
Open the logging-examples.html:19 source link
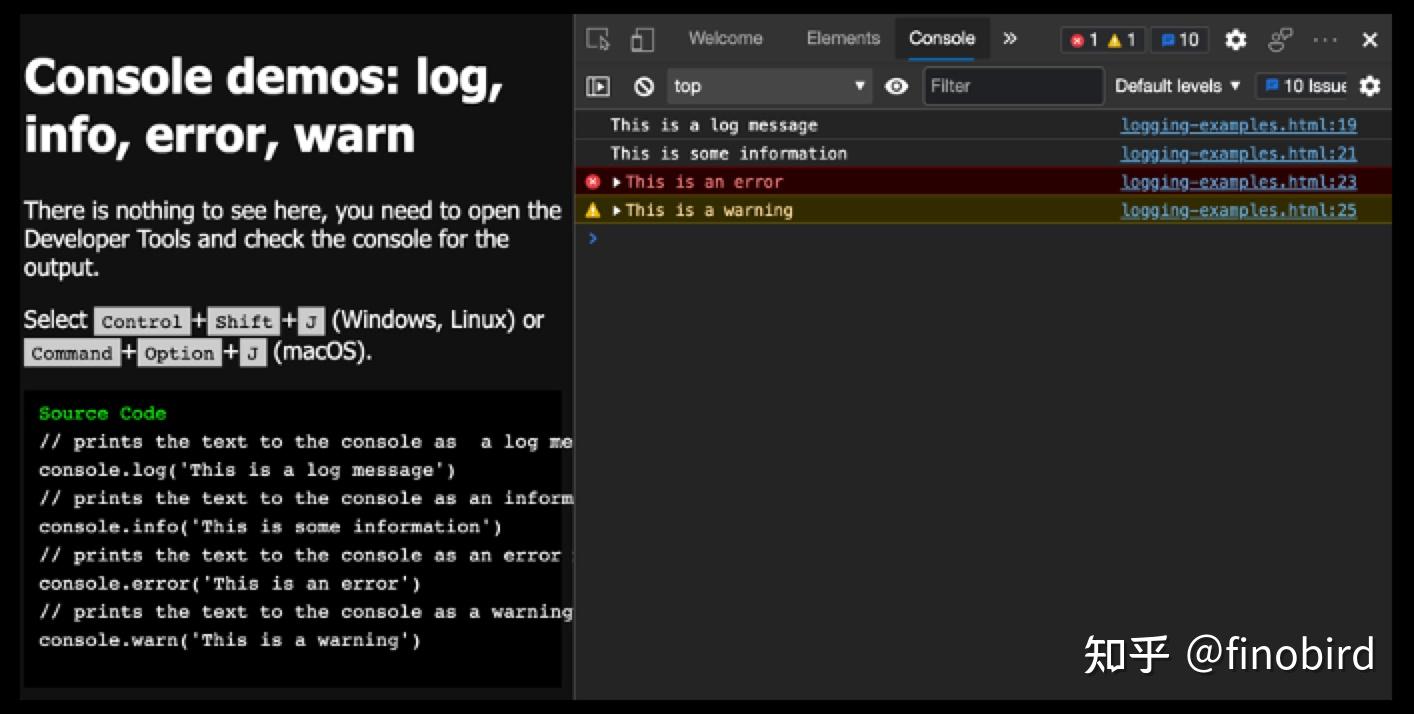[x=1238, y=125]
